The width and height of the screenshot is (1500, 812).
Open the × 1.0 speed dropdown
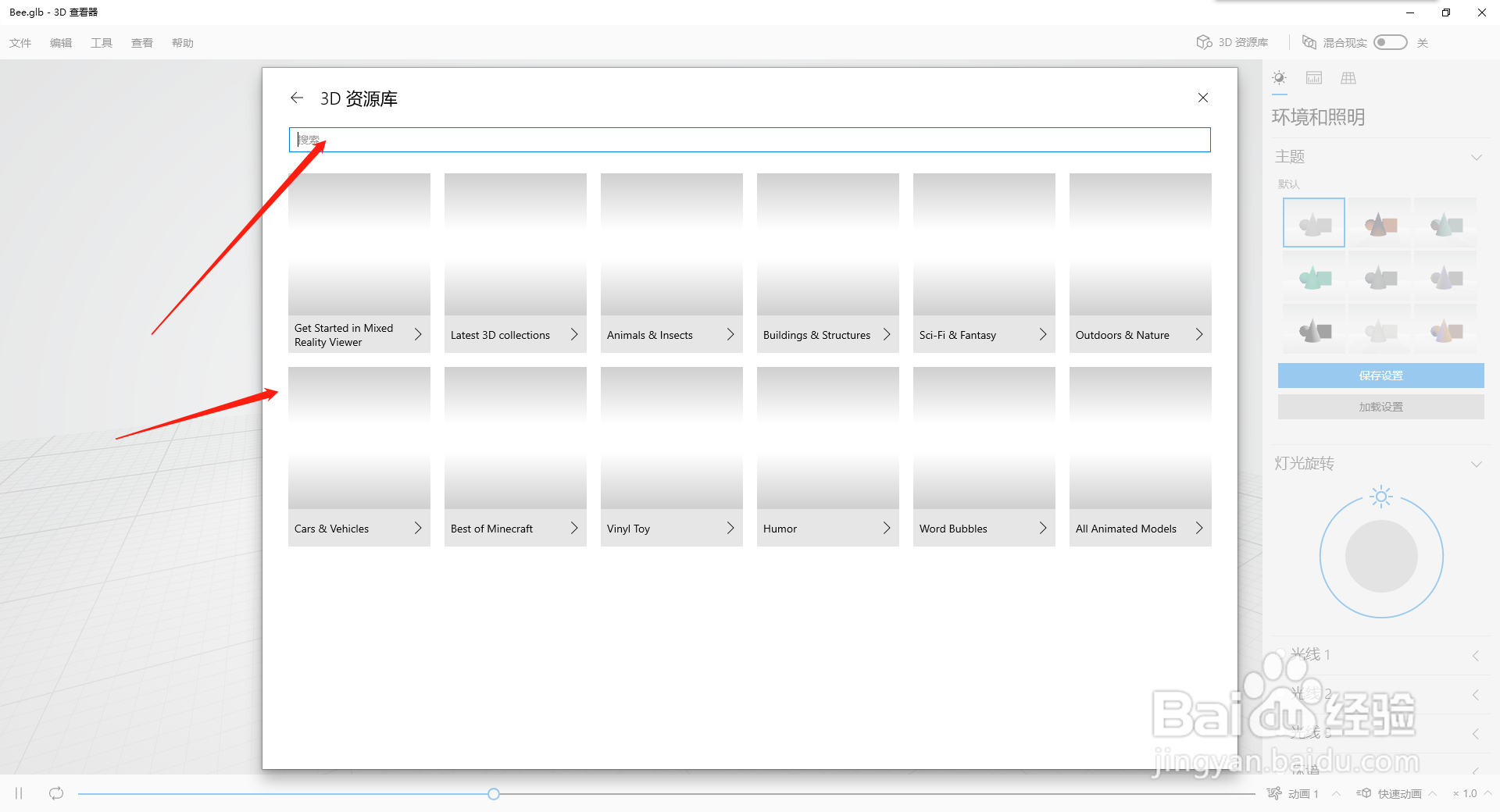pos(1472,793)
